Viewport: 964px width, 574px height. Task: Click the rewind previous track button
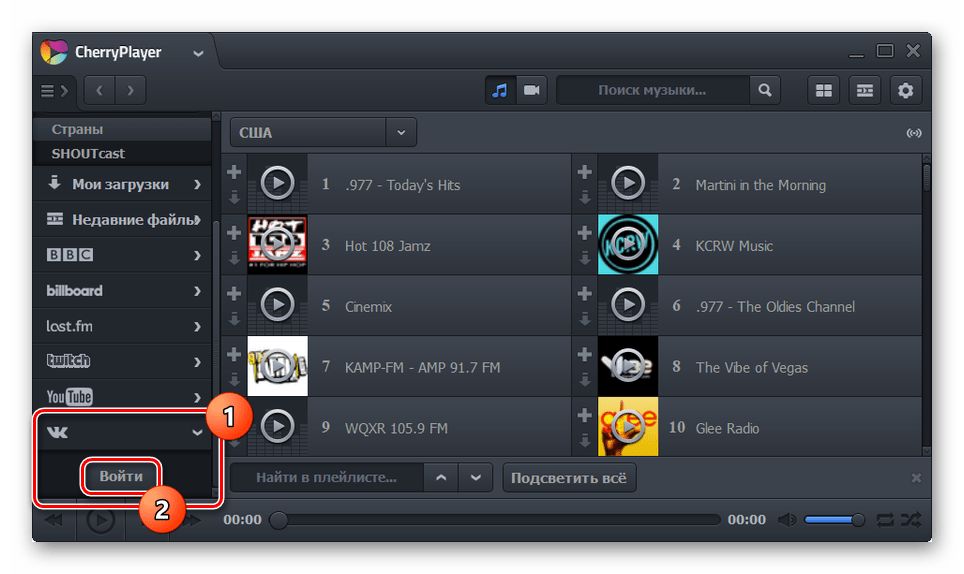point(54,521)
